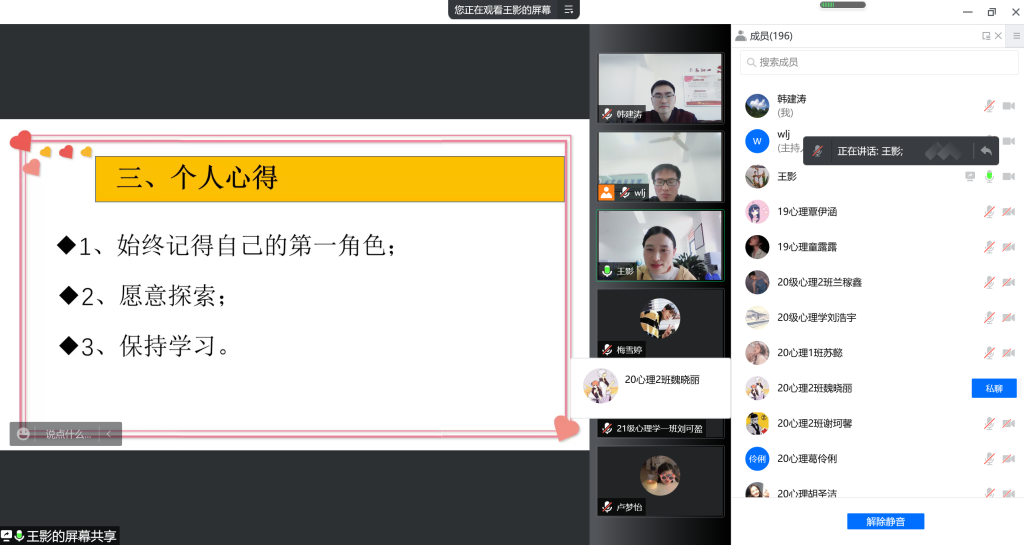Screen dimensions: 1024x545
Task: Toggle 19心理童露露's camera-off icon
Action: pos(1008,247)
